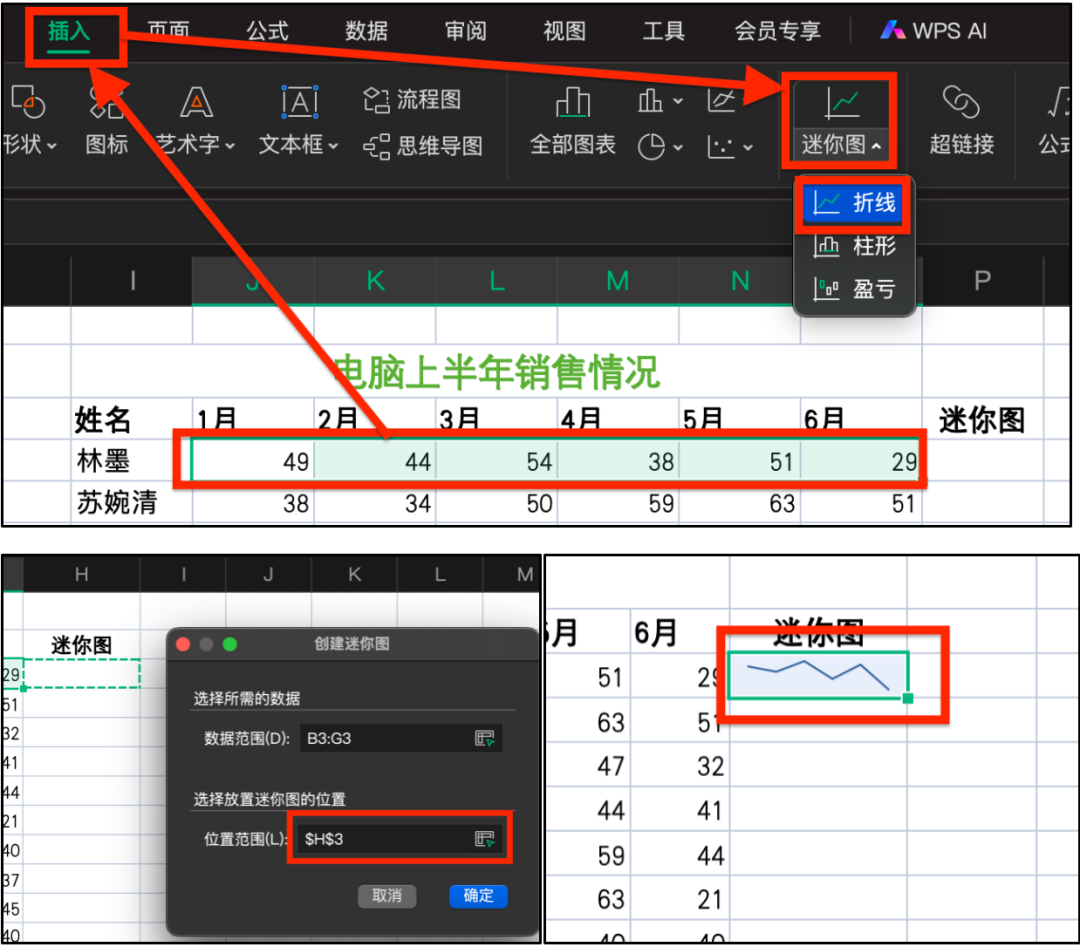The image size is (1080, 947).
Task: Confirm the sparkline dialog with 确定
Action: pyautogui.click(x=478, y=897)
